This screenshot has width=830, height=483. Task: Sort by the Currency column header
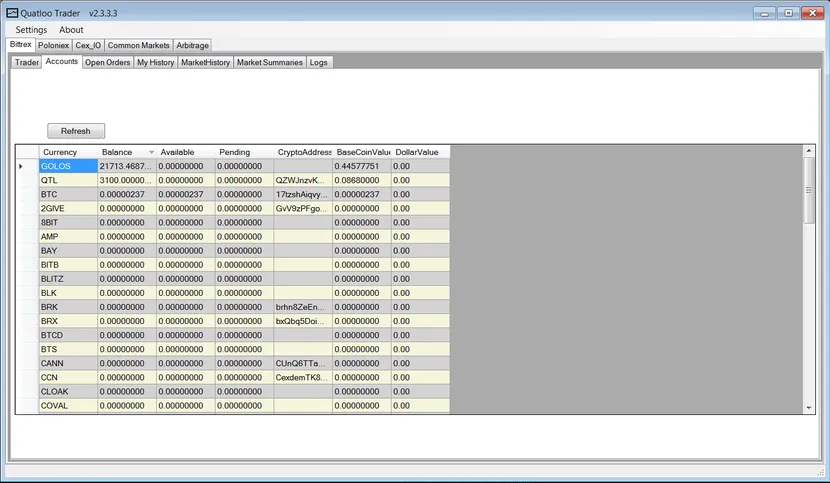coord(68,152)
